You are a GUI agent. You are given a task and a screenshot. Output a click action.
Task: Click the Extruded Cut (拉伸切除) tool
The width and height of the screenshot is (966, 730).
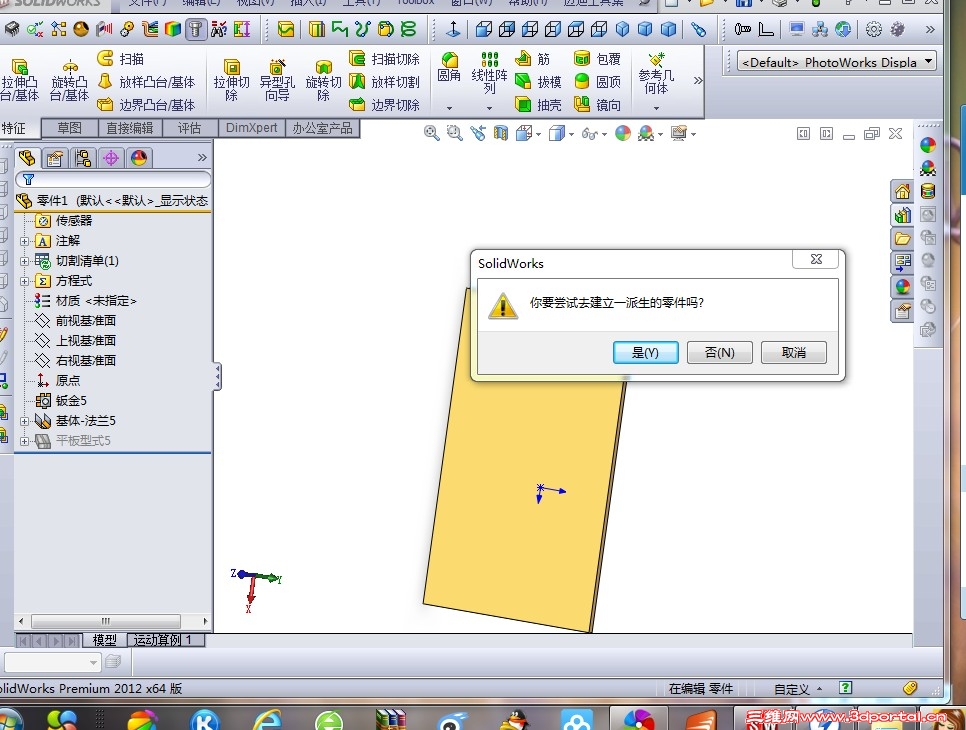point(232,80)
